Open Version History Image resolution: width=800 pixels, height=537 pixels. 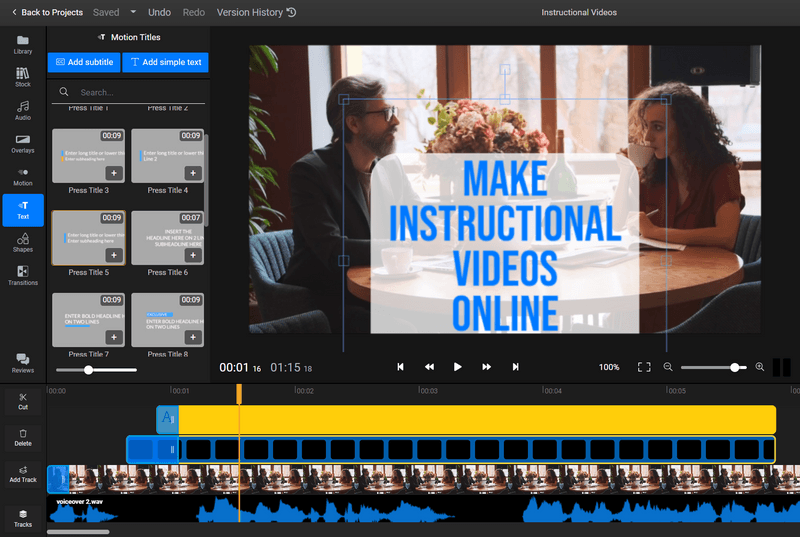coord(256,12)
